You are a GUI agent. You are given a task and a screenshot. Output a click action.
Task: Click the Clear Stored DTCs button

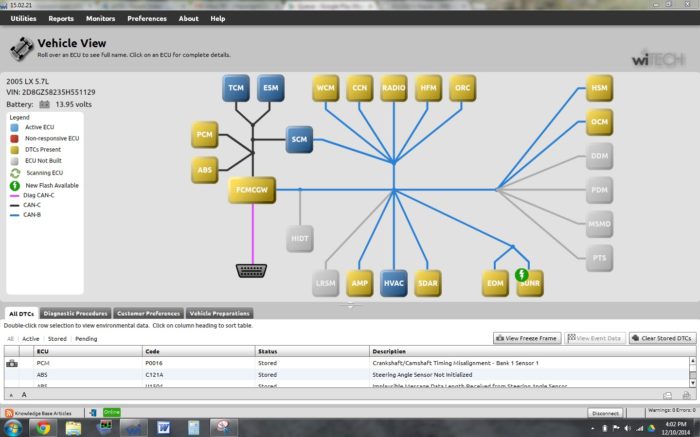point(660,338)
